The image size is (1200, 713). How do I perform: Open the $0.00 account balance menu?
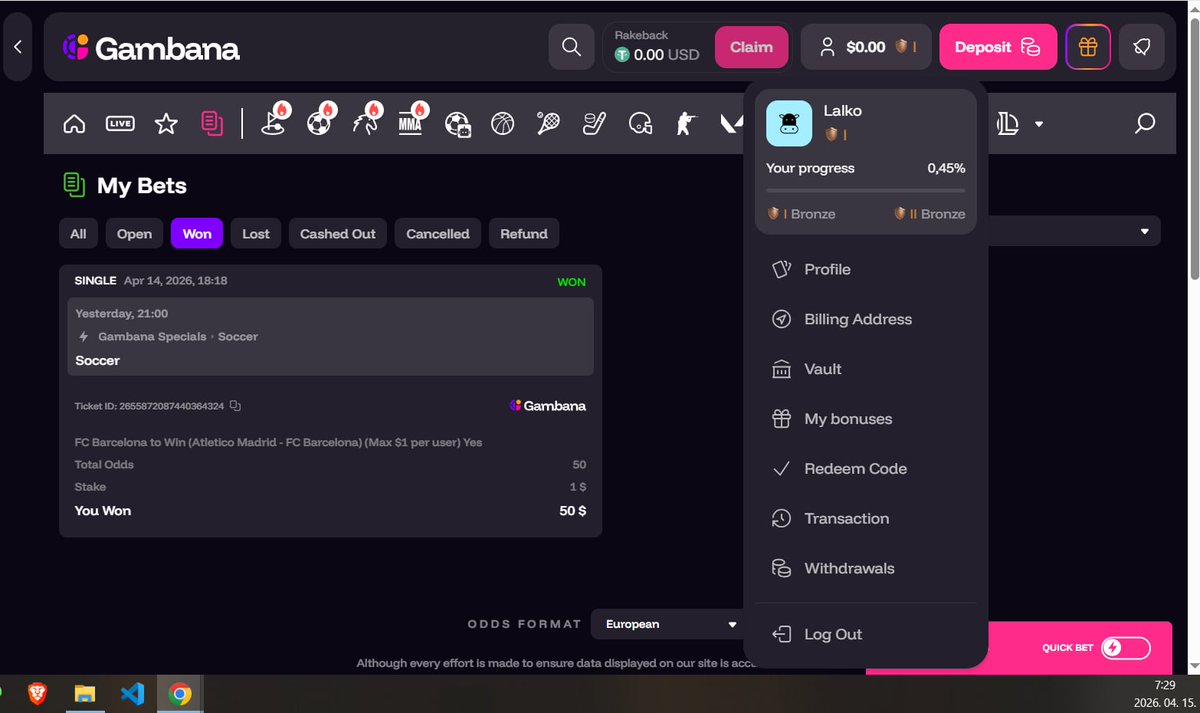866,47
